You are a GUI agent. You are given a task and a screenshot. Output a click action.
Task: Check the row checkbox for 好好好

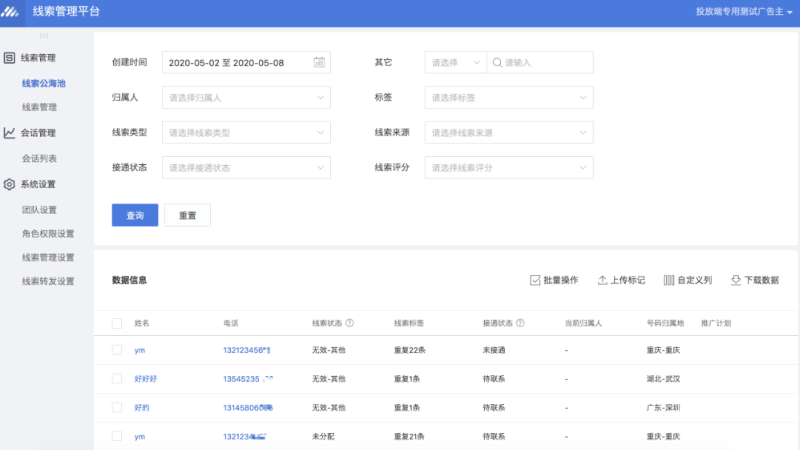(117, 379)
